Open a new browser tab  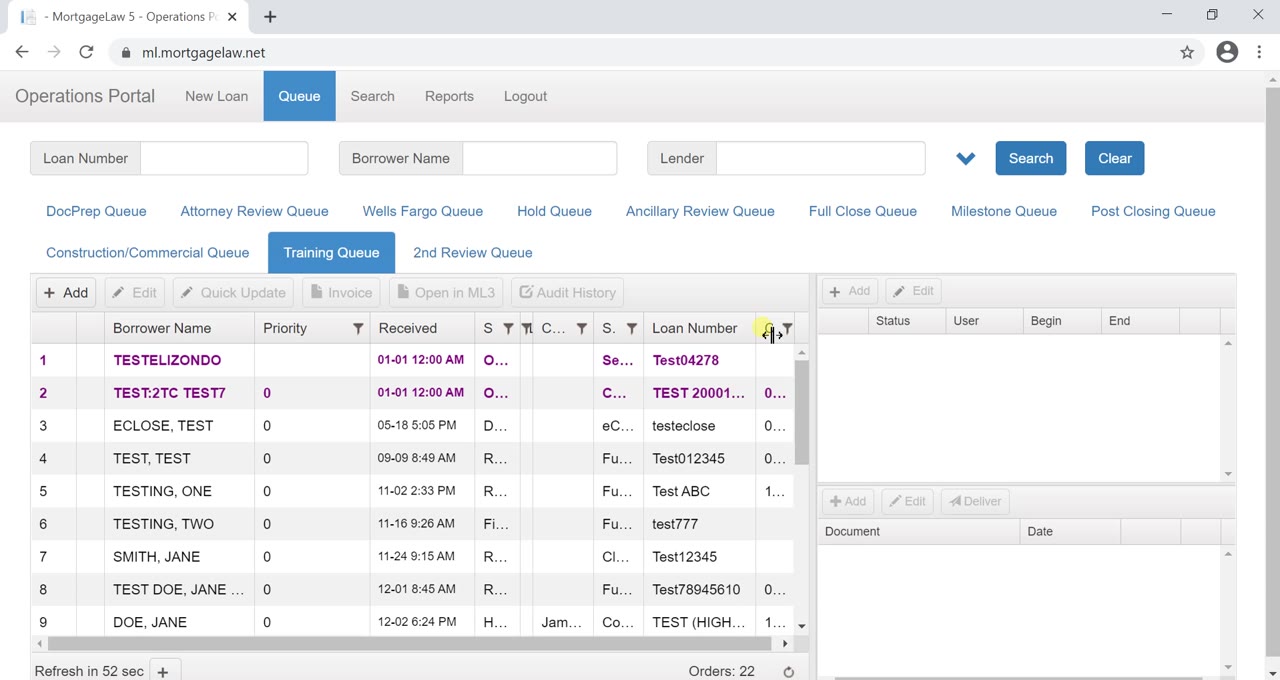pyautogui.click(x=270, y=17)
